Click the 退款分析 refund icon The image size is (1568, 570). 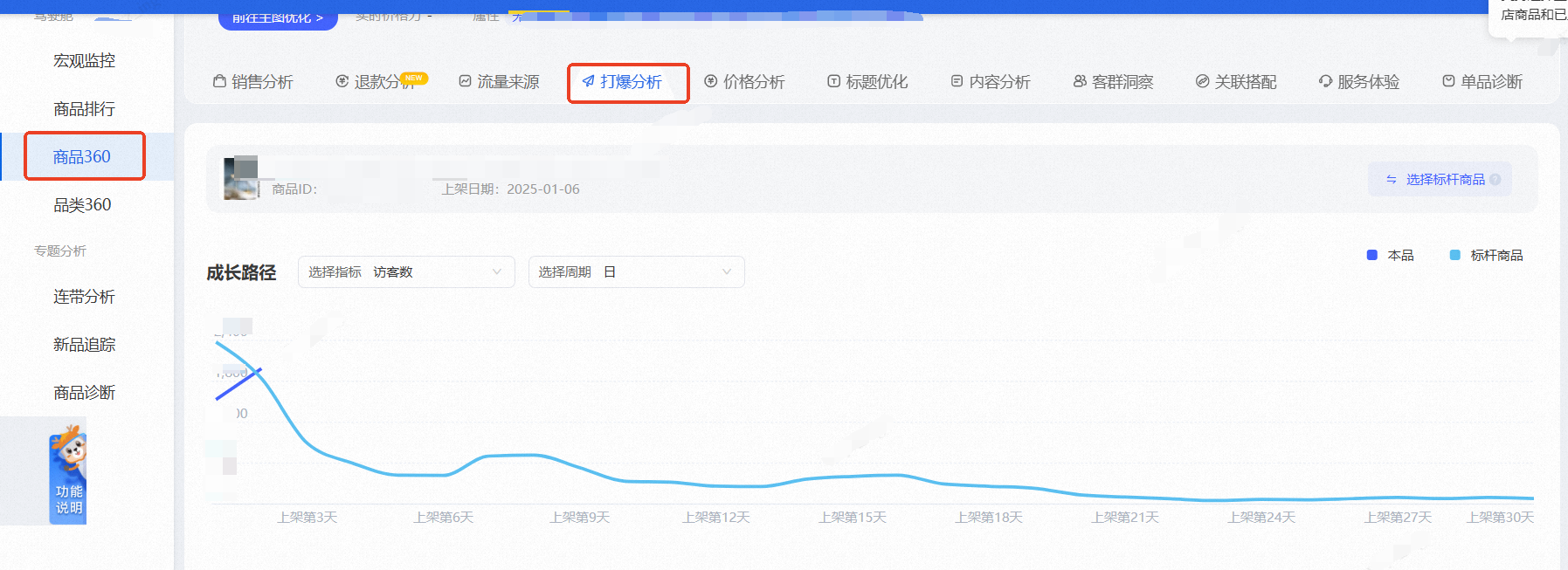pyautogui.click(x=342, y=81)
